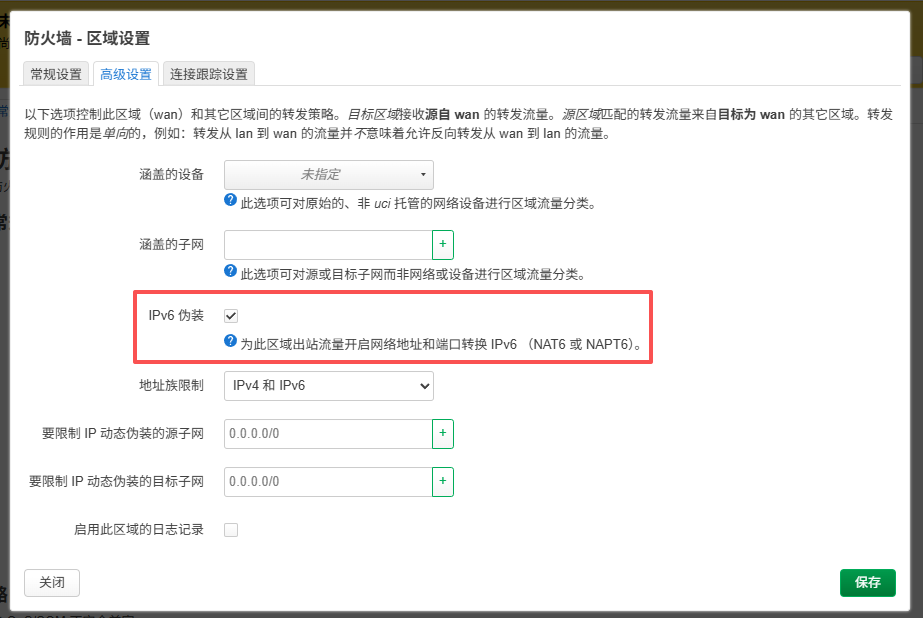Open the 涵盖的设备 dropdown
Image resolution: width=923 pixels, height=618 pixels.
pos(328,175)
